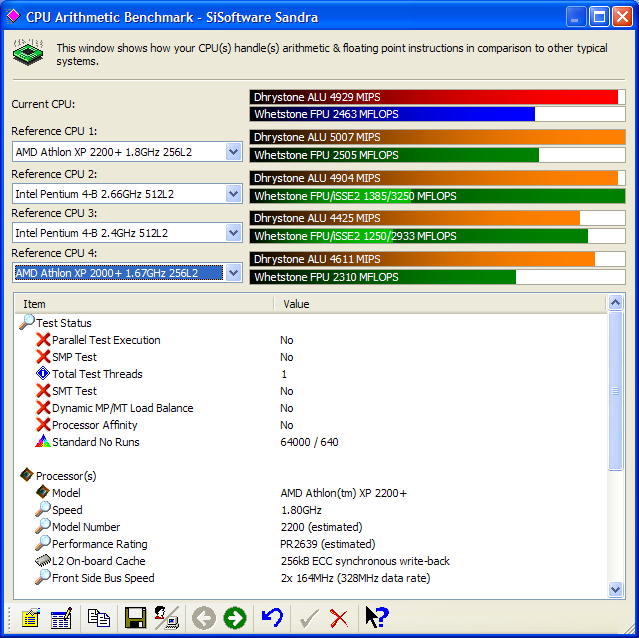This screenshot has height=638, width=639.
Task: Click the red X beside Dynamic MP/MT Load Balance
Action: click(43, 408)
